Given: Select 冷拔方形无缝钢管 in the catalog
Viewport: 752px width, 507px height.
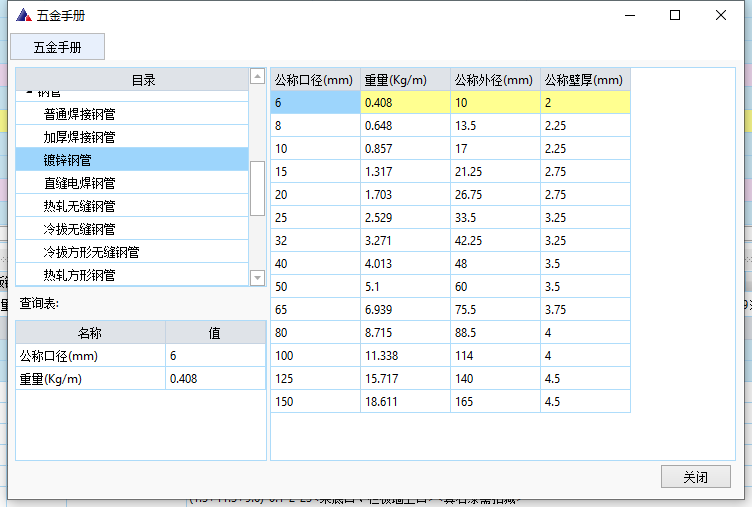Looking at the screenshot, I should (x=132, y=252).
